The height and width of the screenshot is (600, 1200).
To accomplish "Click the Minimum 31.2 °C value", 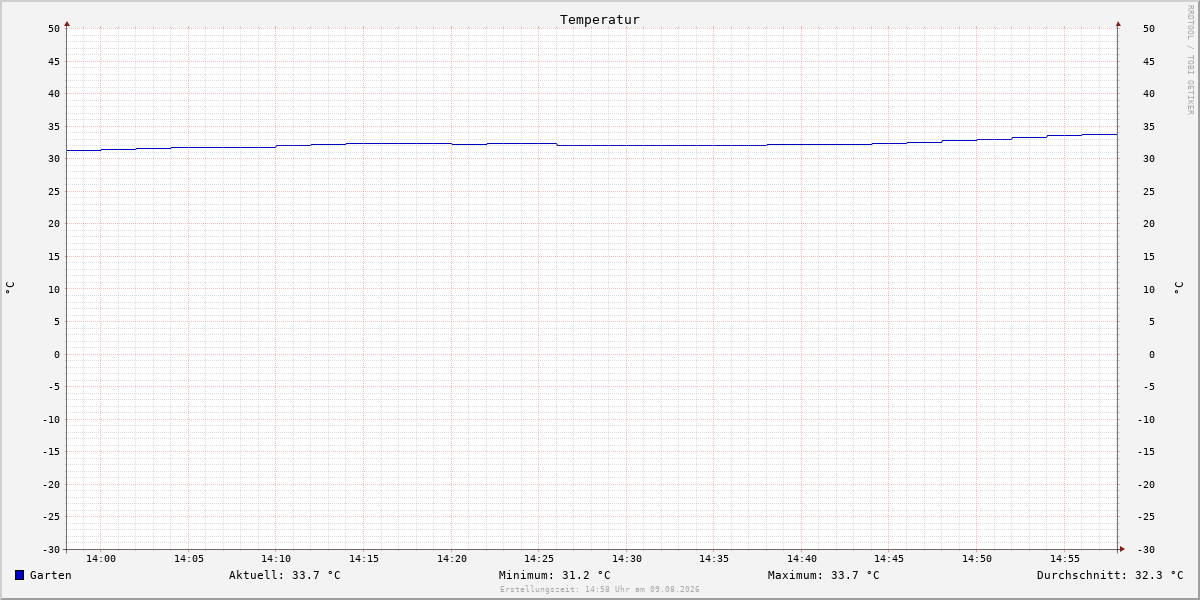I will click(x=555, y=575).
